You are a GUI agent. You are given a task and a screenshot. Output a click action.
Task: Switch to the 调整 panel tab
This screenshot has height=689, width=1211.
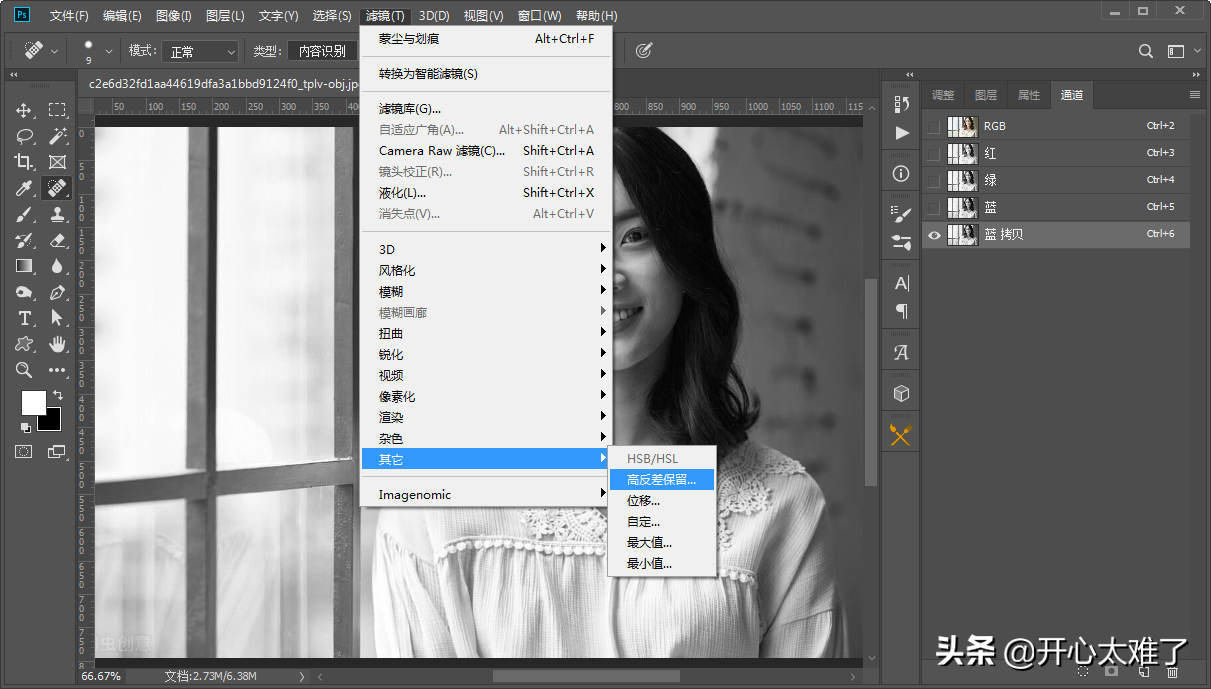[x=943, y=95]
